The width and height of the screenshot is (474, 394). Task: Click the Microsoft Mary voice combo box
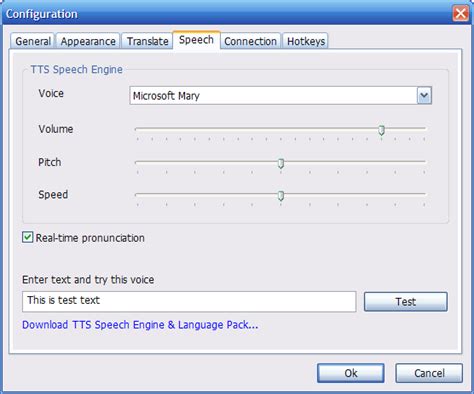coord(281,96)
